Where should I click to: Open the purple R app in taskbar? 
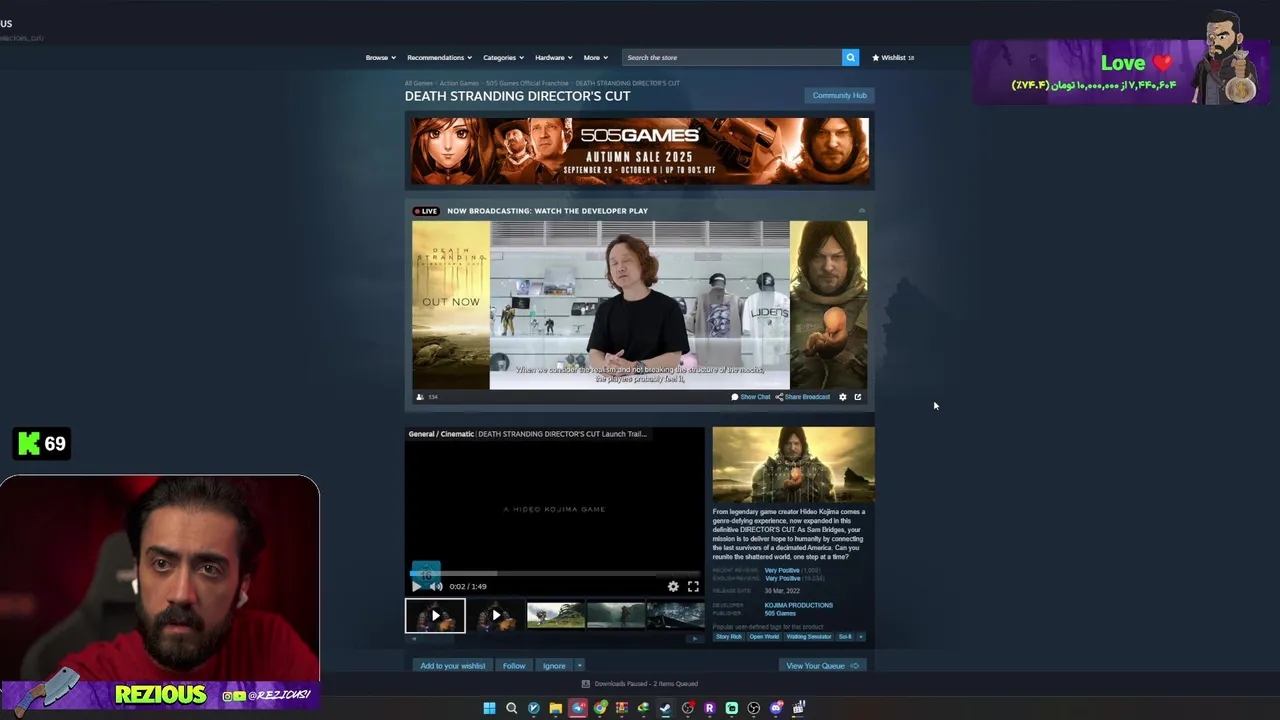pyautogui.click(x=709, y=708)
